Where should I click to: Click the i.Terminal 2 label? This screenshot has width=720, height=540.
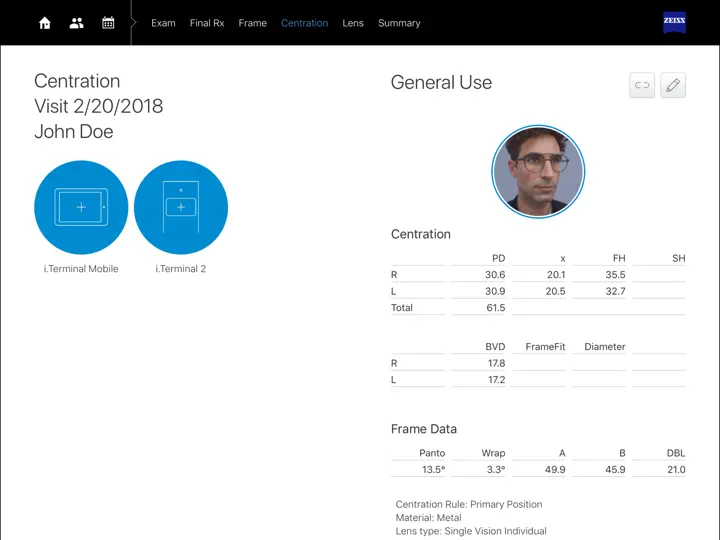180,269
